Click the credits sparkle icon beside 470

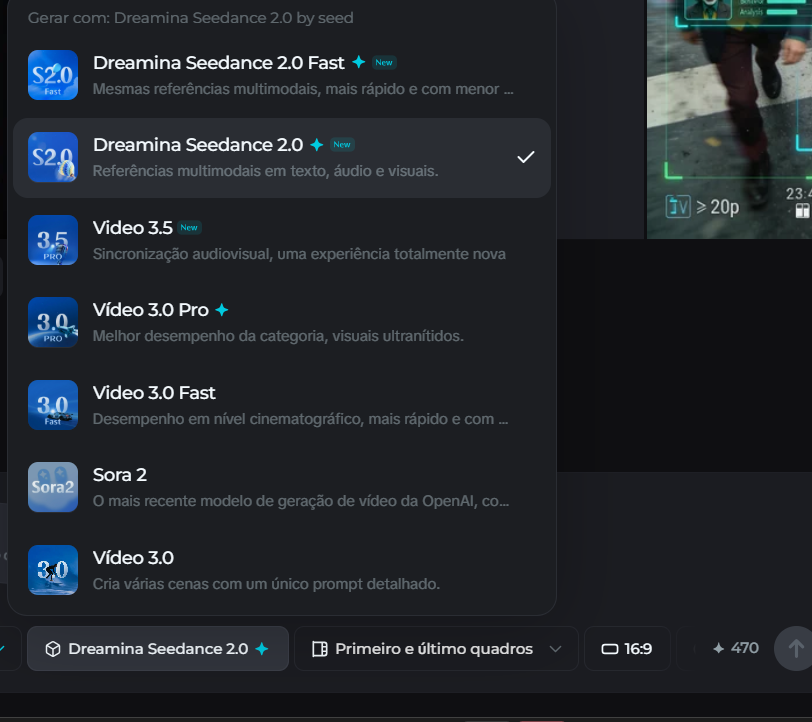click(x=718, y=648)
